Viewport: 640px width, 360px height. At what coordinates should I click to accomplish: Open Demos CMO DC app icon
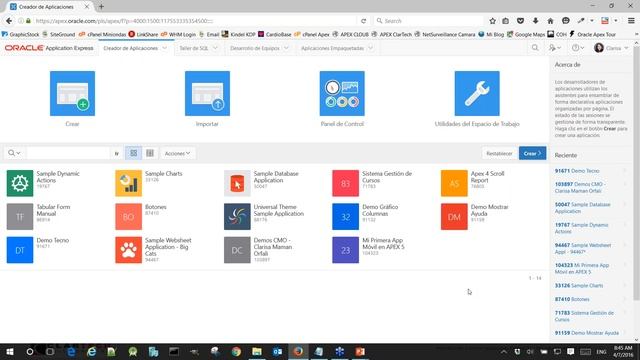(x=237, y=250)
